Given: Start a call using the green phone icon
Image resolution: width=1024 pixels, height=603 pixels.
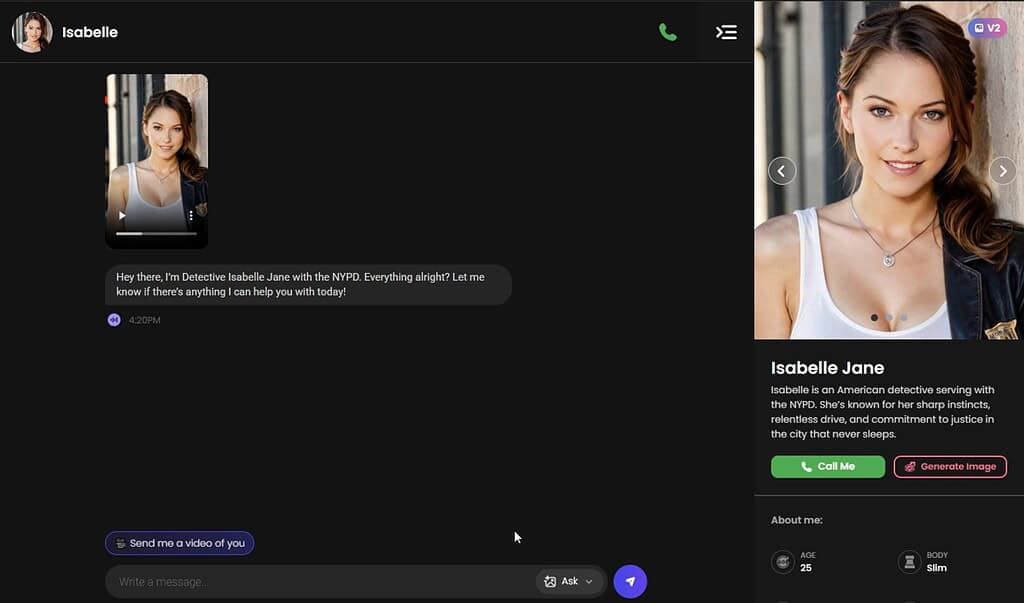Looking at the screenshot, I should (x=668, y=32).
